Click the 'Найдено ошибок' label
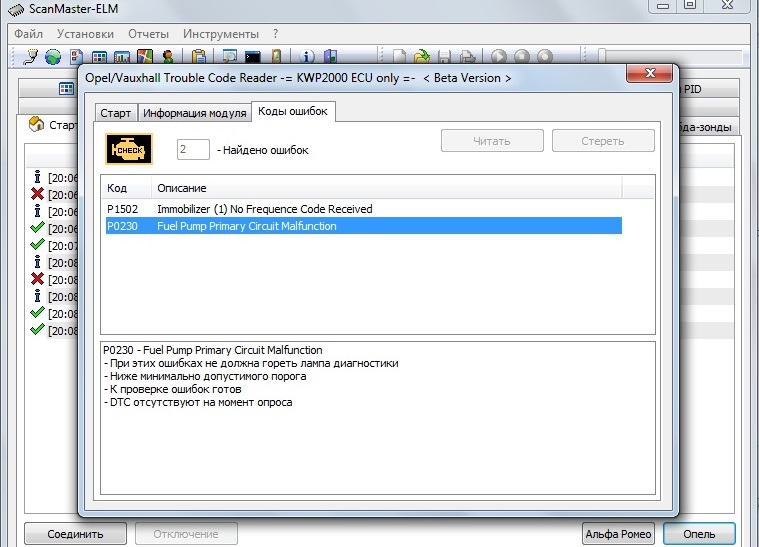 click(x=265, y=150)
